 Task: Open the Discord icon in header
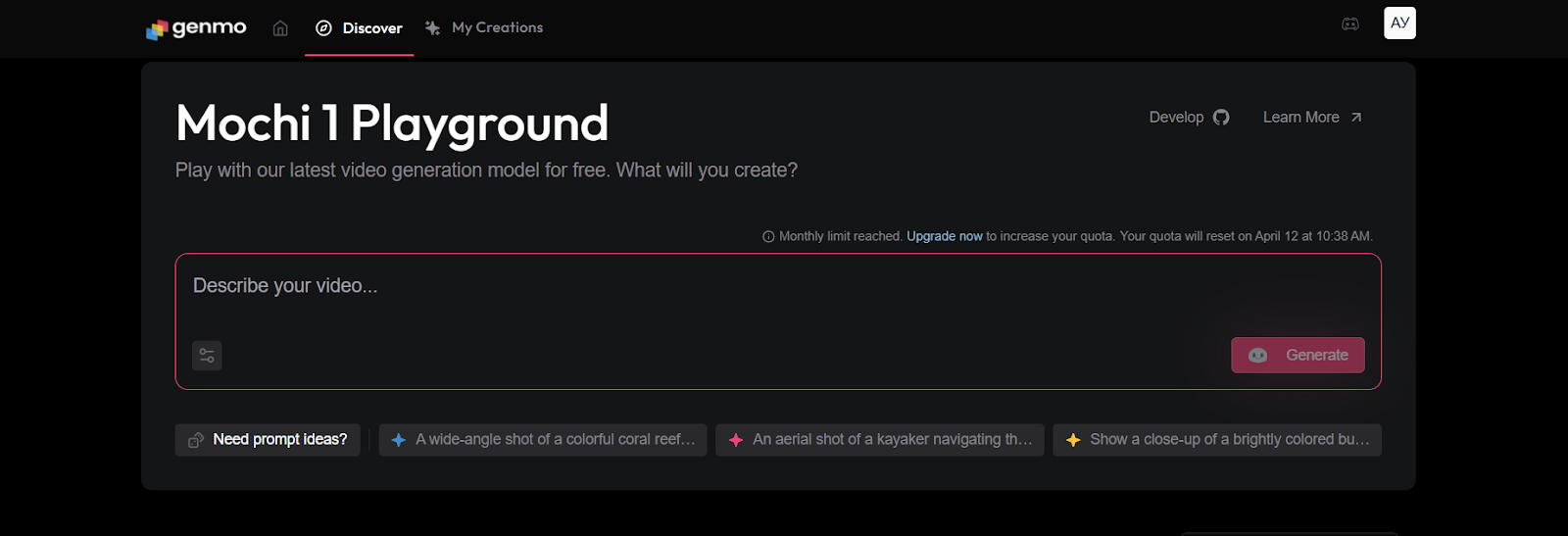[1350, 24]
